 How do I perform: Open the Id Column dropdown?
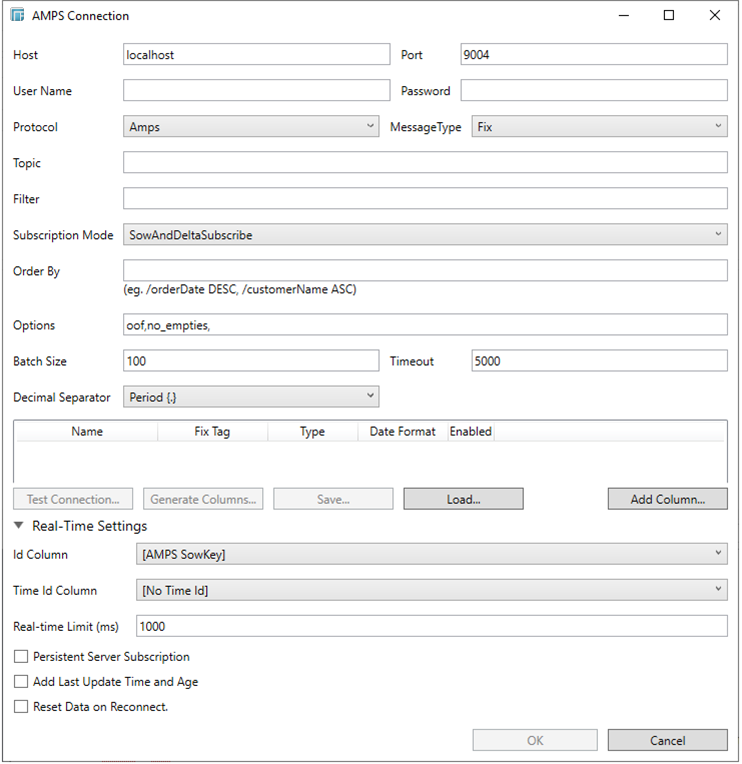pos(430,554)
